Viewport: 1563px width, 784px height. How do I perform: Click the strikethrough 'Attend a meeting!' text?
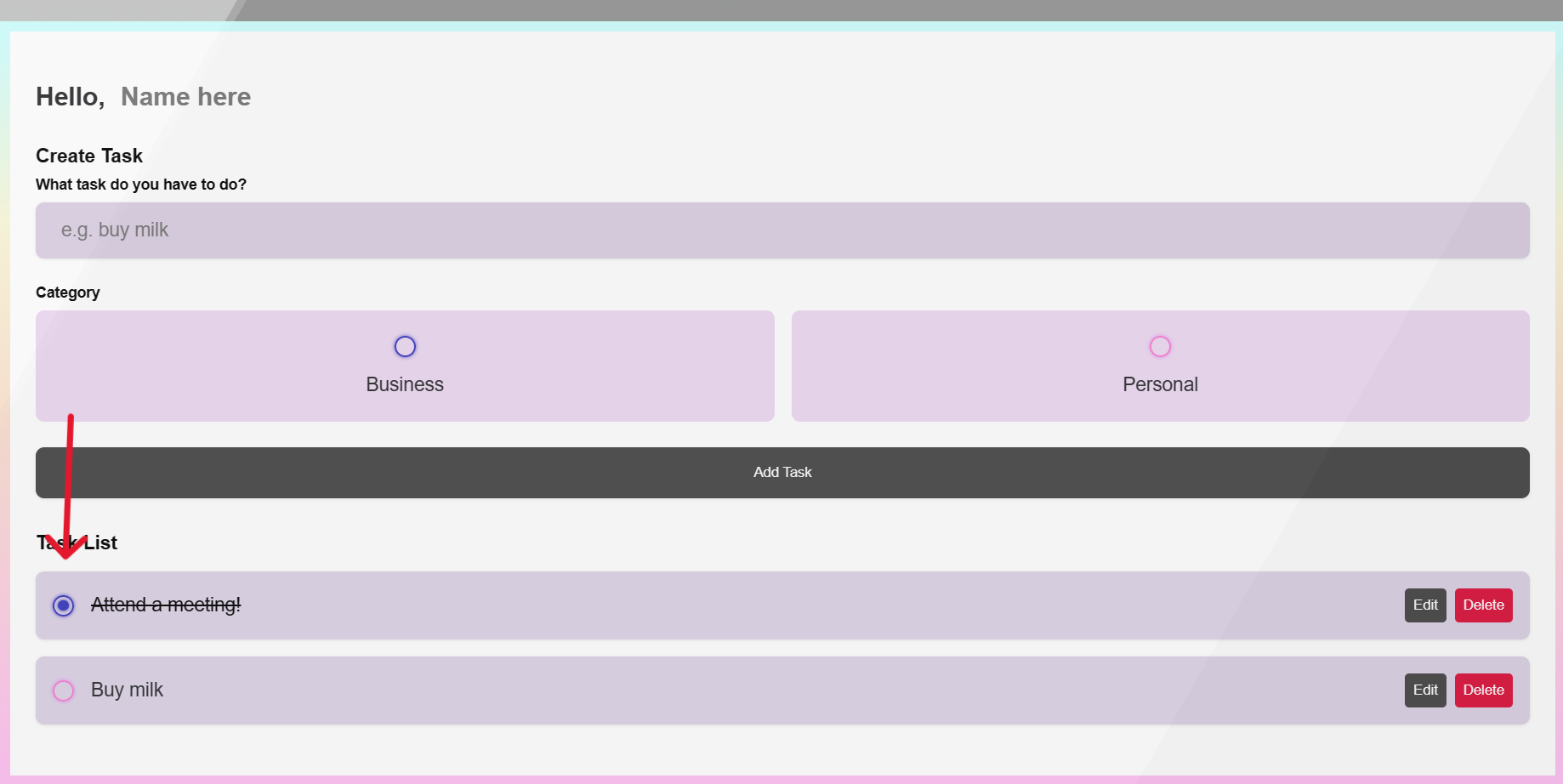click(x=166, y=605)
